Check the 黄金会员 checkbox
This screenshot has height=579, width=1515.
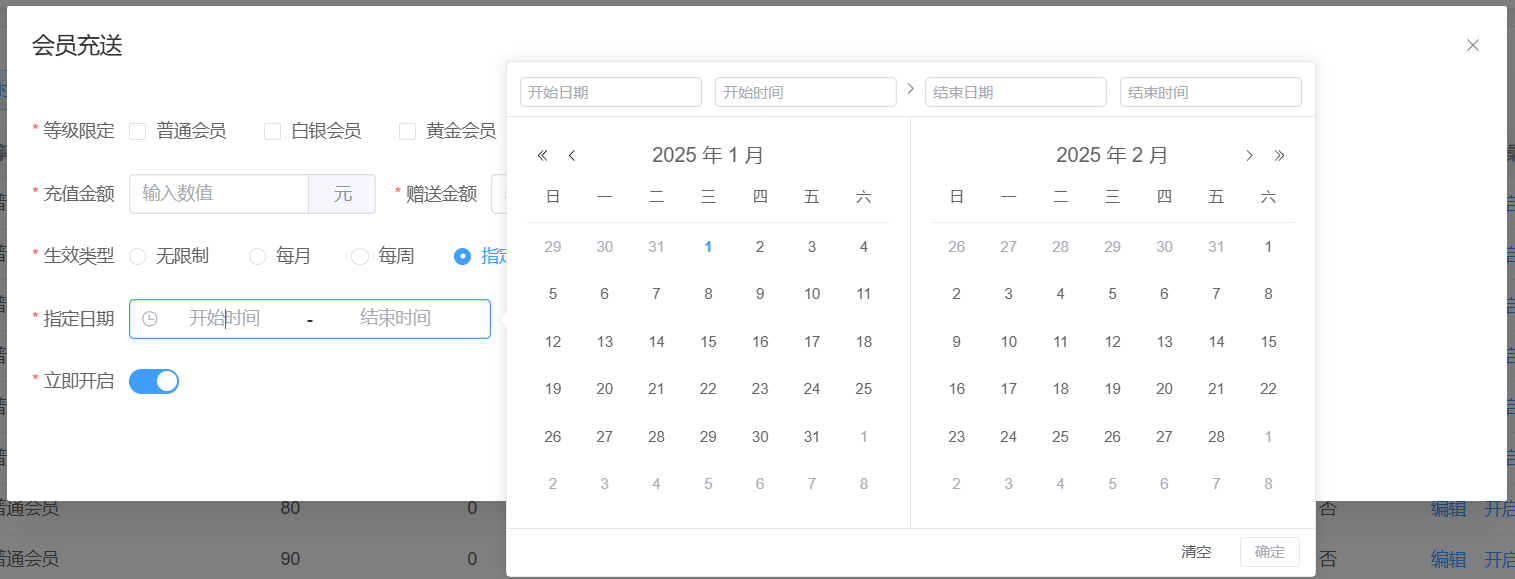click(407, 131)
